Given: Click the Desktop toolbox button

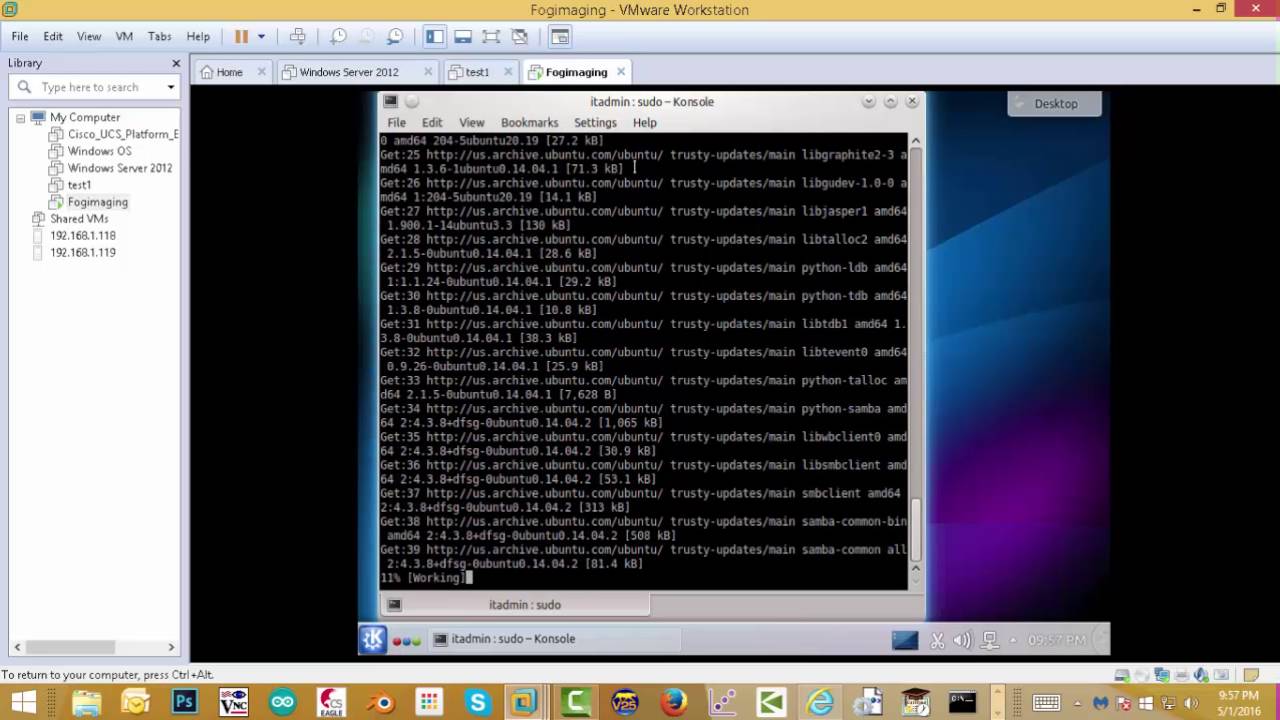Looking at the screenshot, I should [x=1055, y=104].
